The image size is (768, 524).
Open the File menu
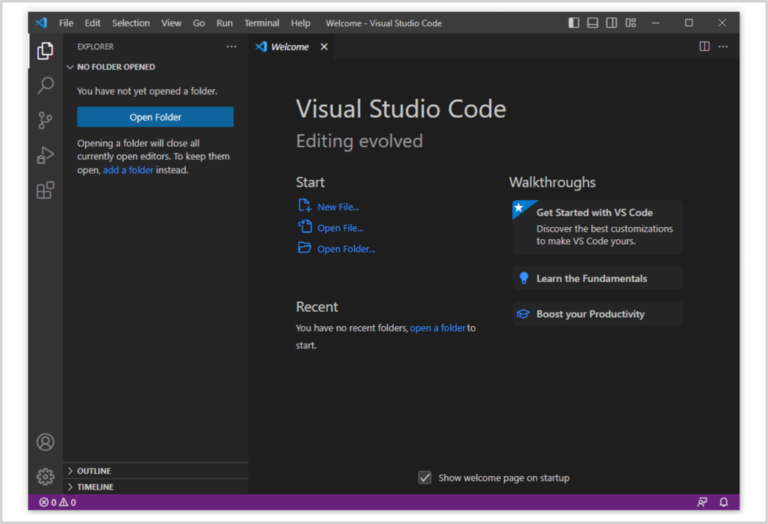point(66,23)
